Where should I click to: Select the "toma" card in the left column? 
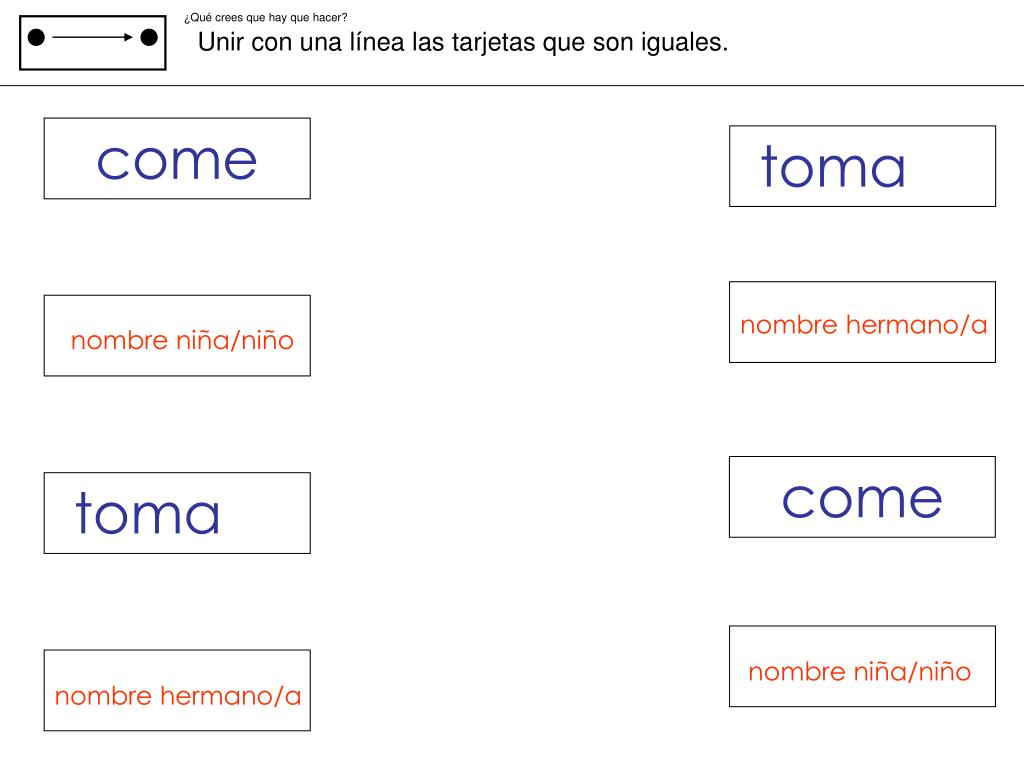pos(177,513)
